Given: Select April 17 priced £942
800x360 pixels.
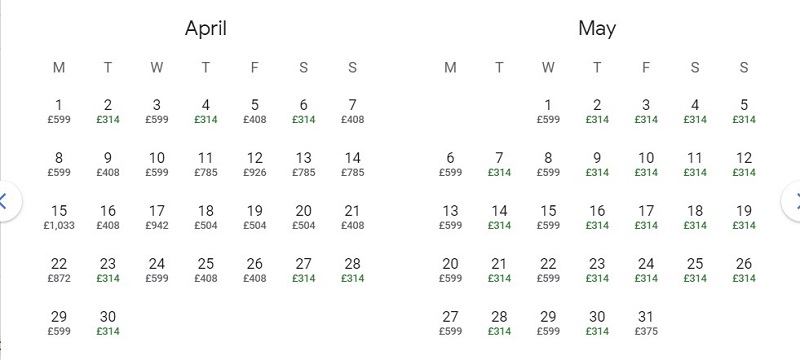Looking at the screenshot, I should click(x=157, y=217).
